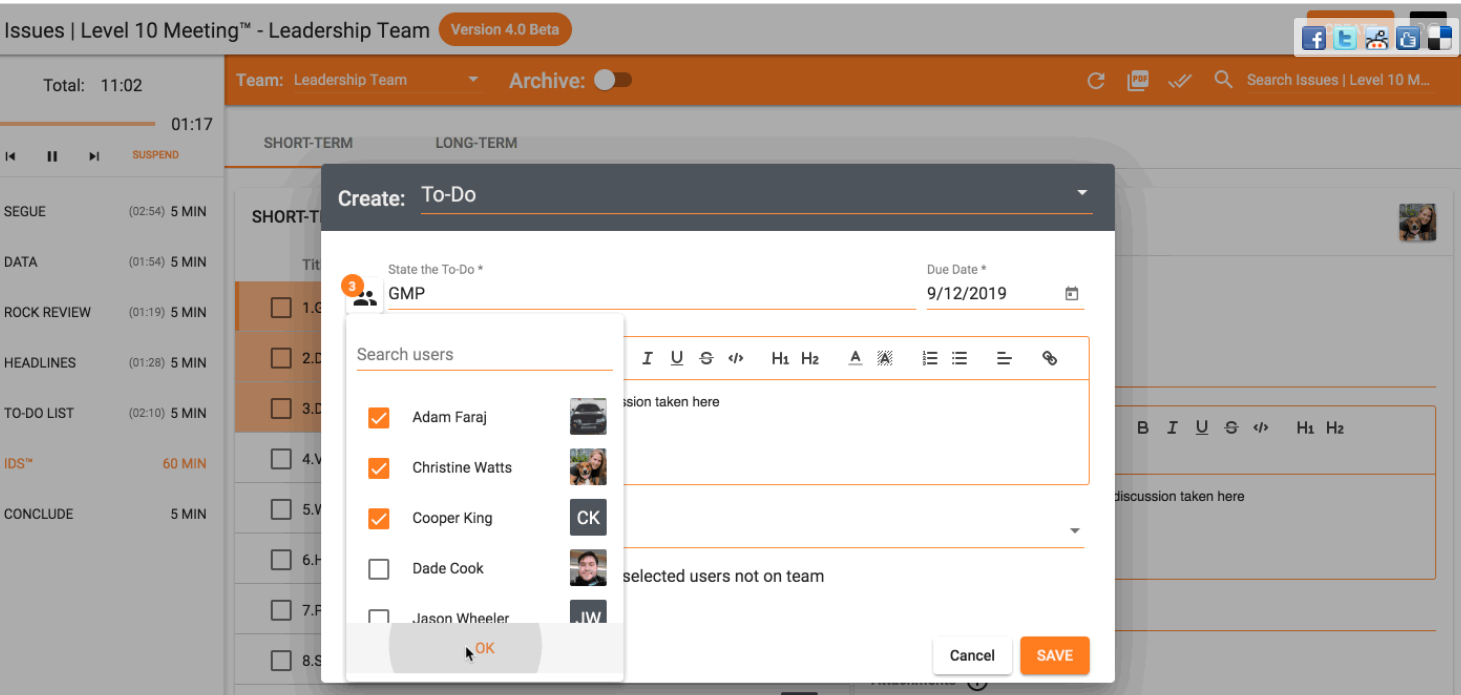Uncheck Cooper King in the user list
1461x695 pixels.
[378, 518]
